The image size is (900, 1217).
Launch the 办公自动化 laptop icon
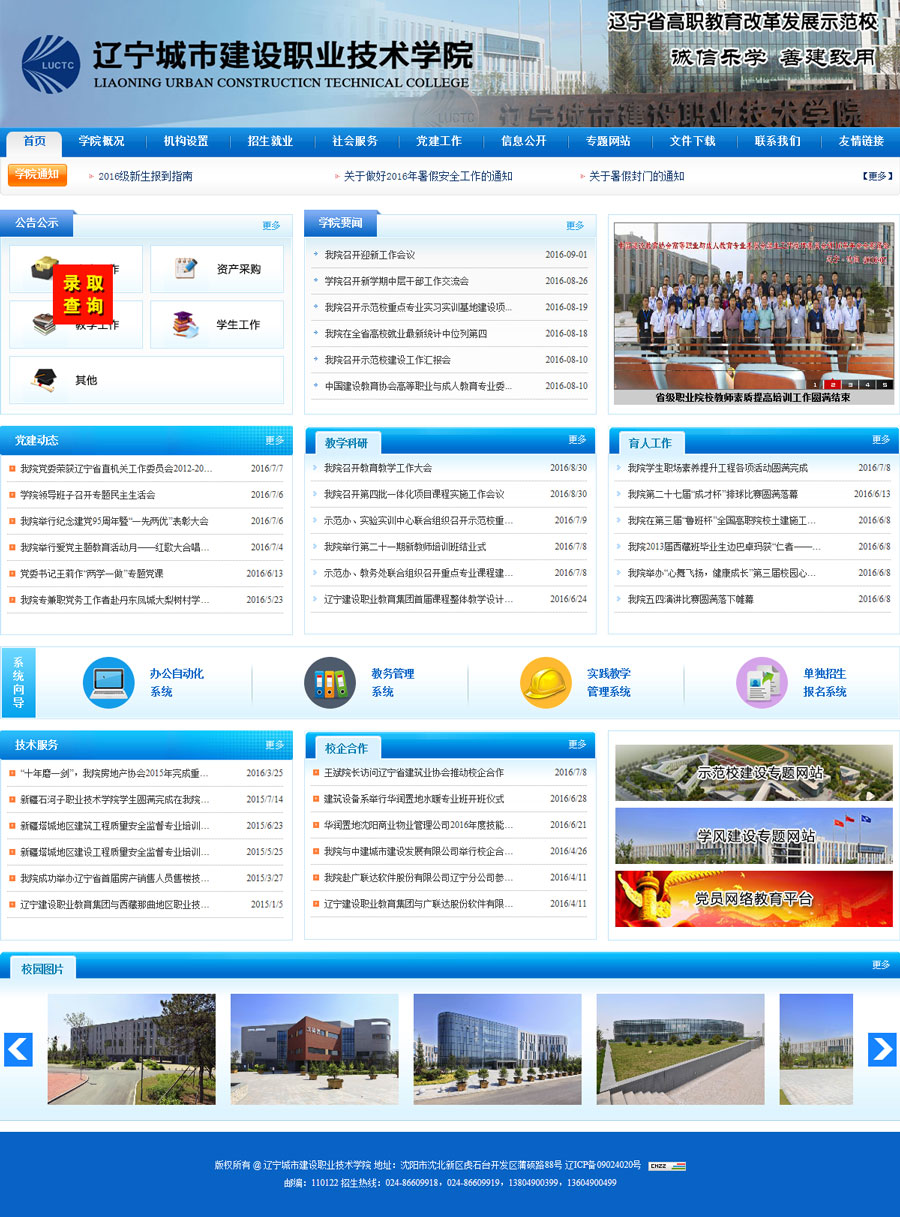[x=109, y=683]
